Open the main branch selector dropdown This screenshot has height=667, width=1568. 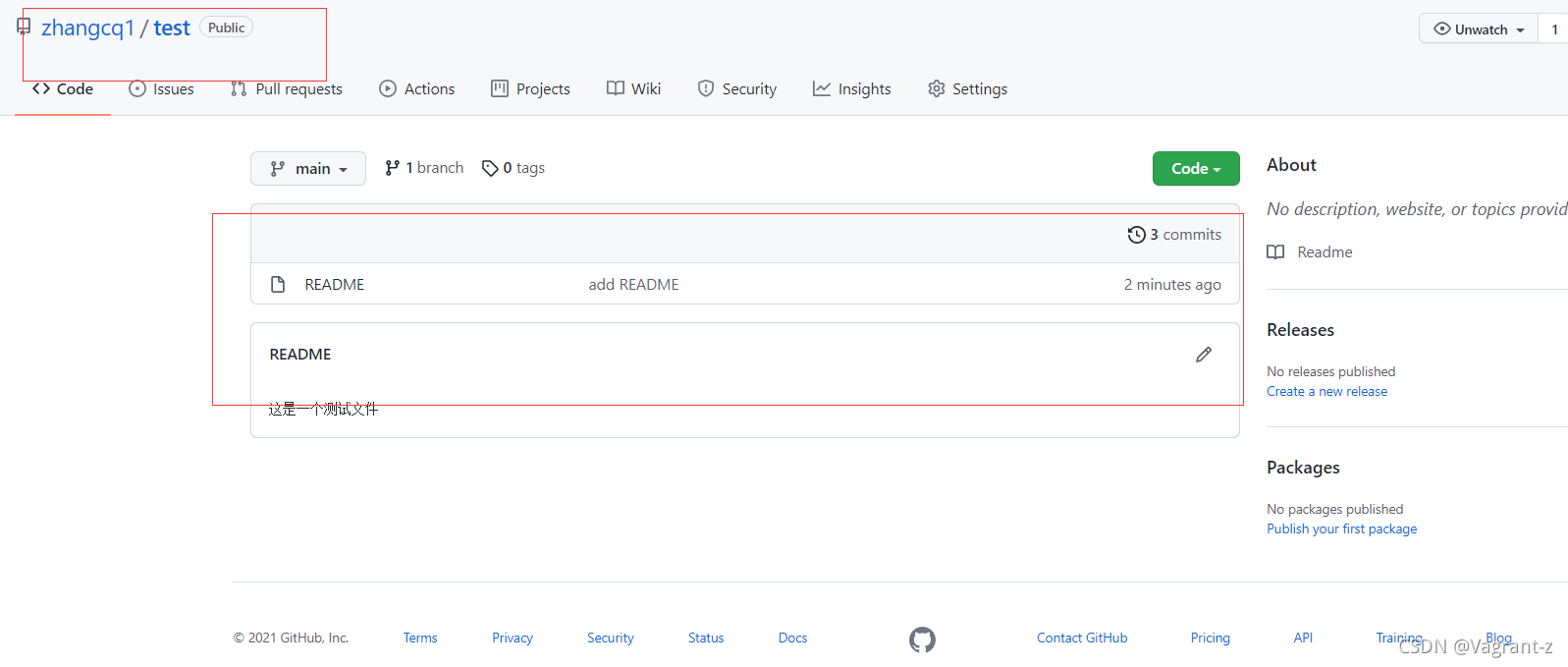pos(308,168)
